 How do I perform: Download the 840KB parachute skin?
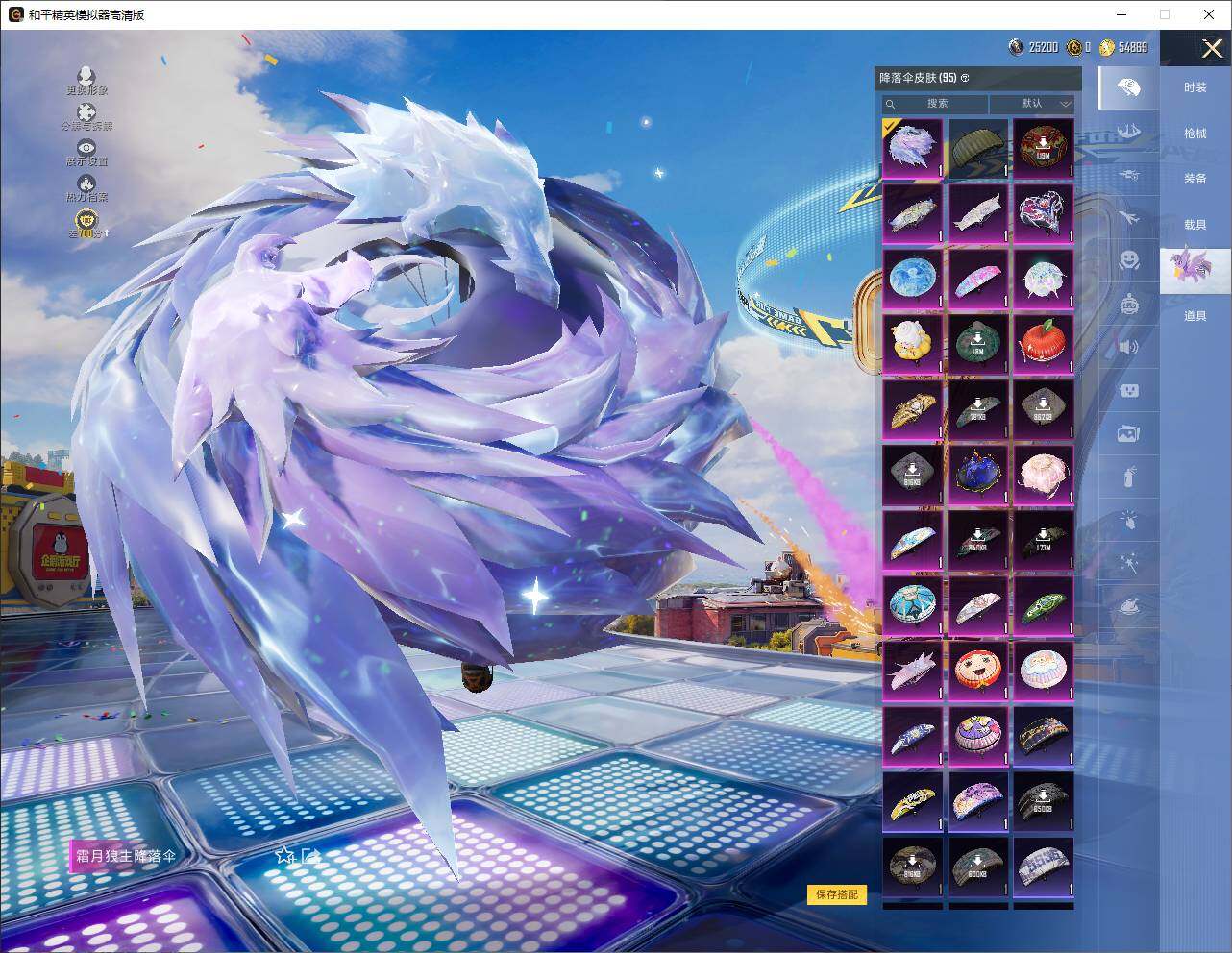[x=978, y=541]
